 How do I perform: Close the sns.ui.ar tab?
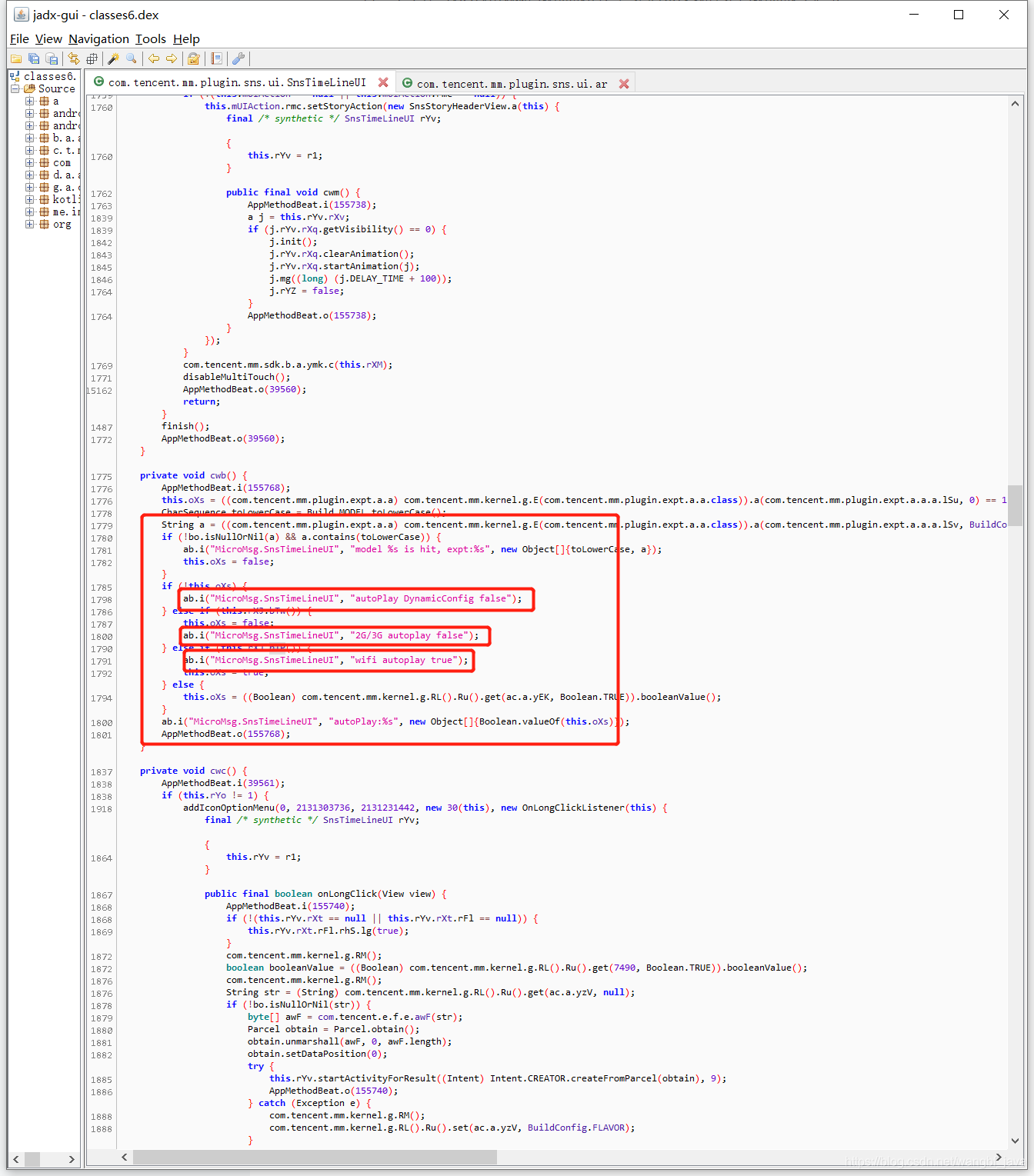pos(624,84)
